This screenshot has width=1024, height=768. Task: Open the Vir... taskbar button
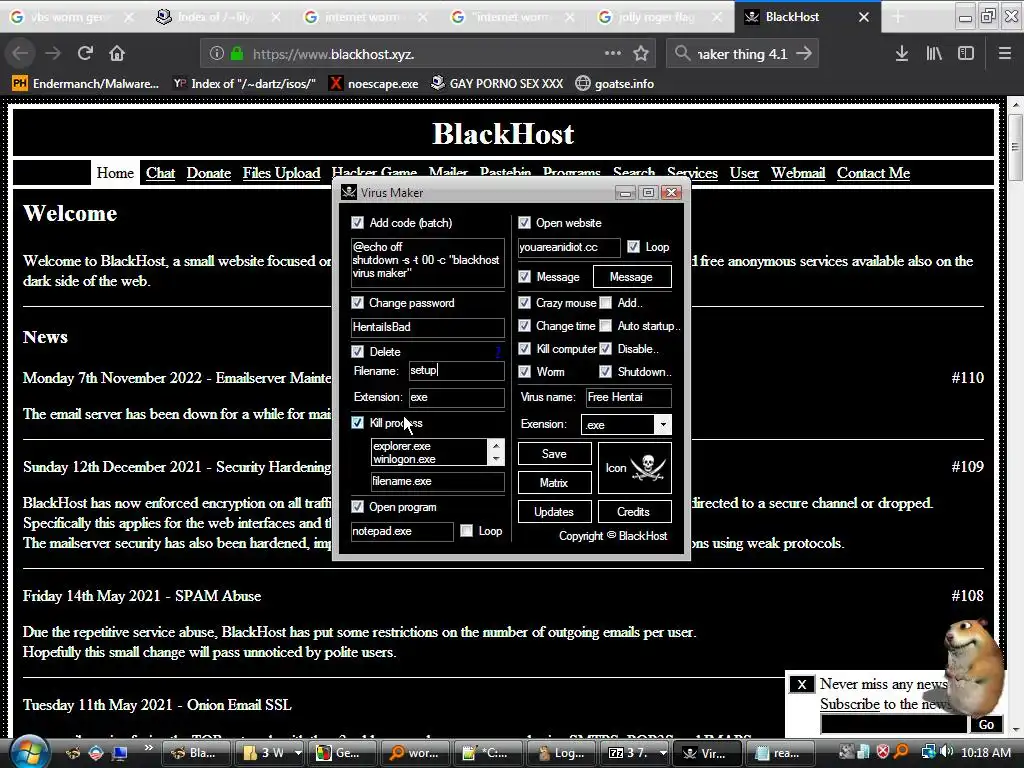705,753
